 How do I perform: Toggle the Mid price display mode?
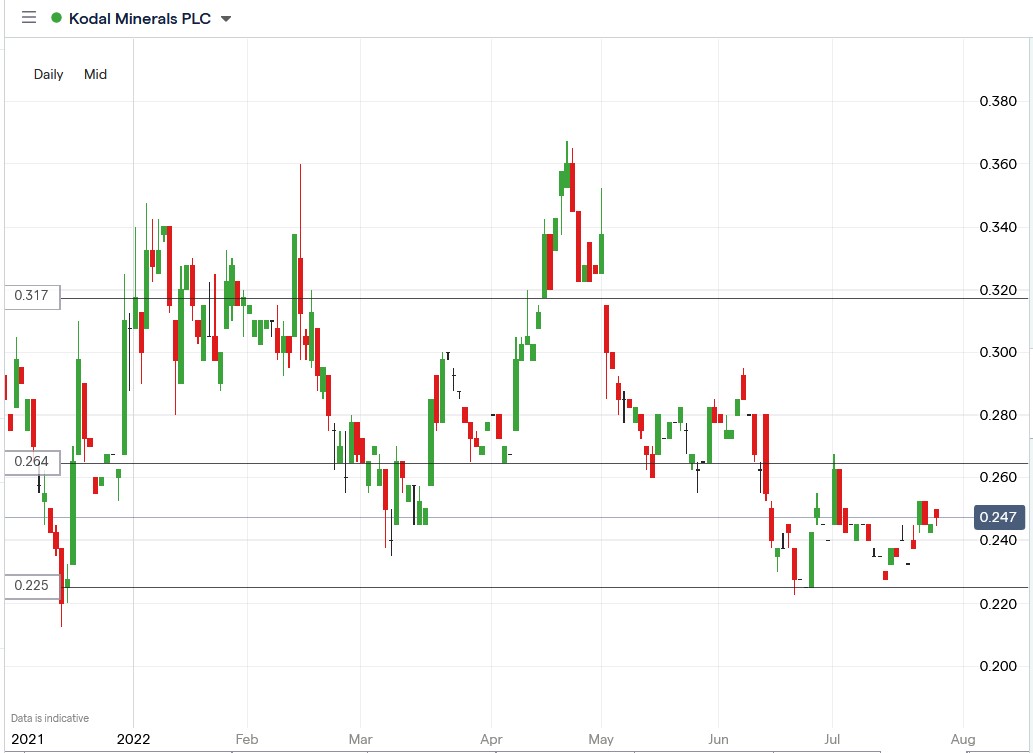click(x=95, y=74)
